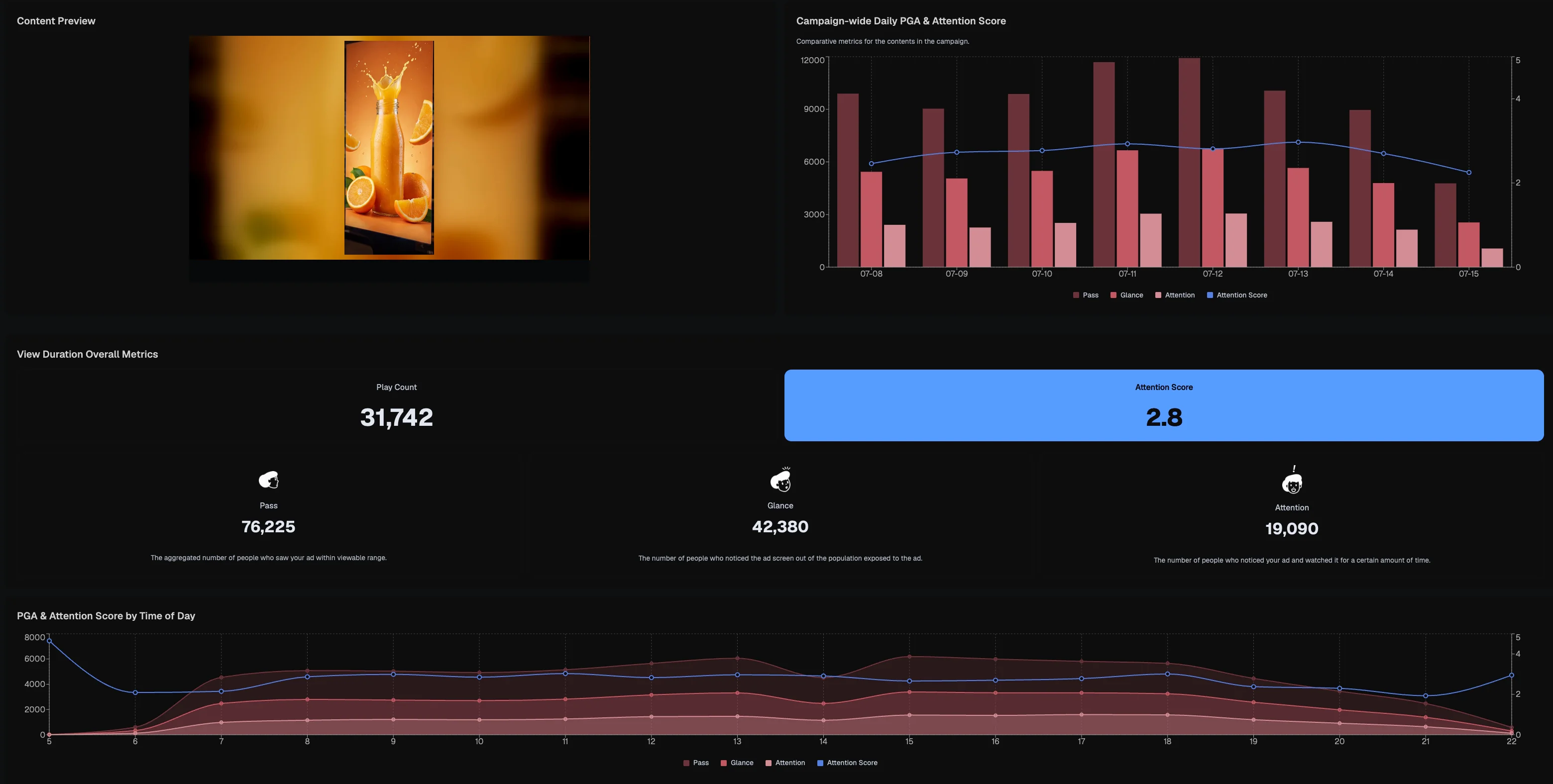Click the Pass description about viewable range
This screenshot has height=784, width=1553.
[x=268, y=558]
